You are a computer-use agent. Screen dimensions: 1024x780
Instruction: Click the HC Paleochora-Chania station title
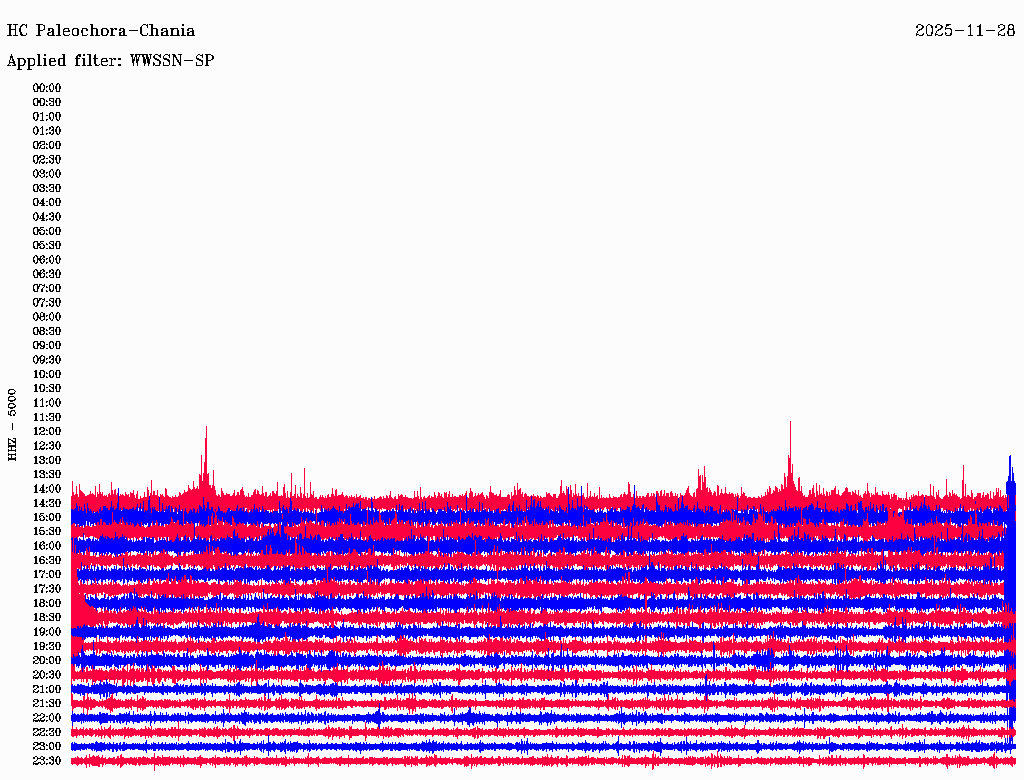click(101, 31)
